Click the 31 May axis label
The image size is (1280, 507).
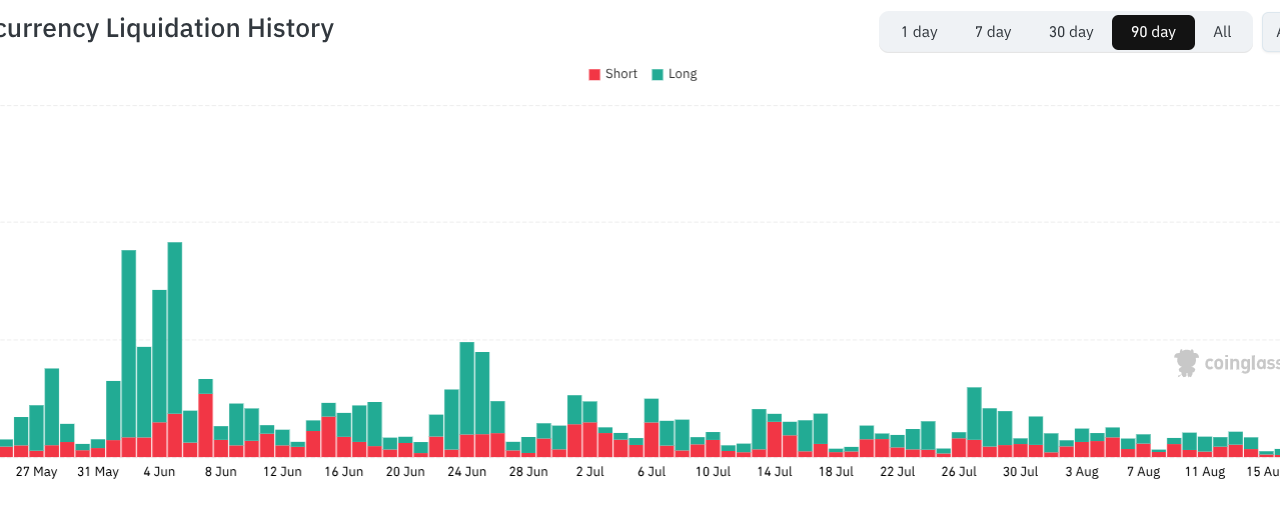pyautogui.click(x=98, y=472)
